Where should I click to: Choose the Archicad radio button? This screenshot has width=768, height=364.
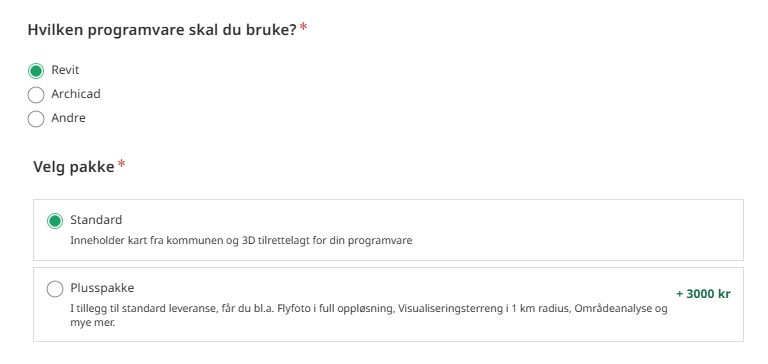tap(36, 95)
